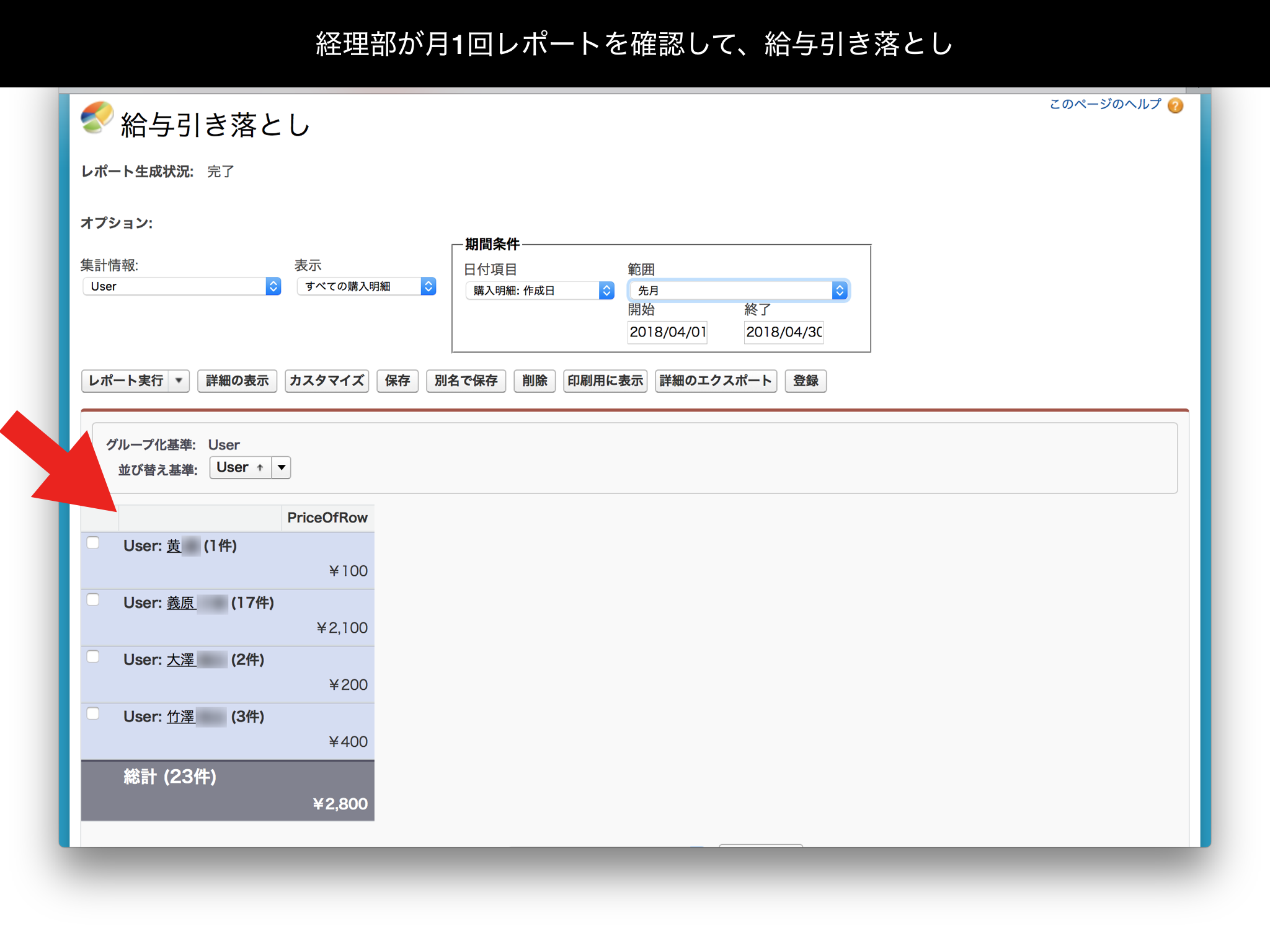Check the box for user 義原 row
Image resolution: width=1270 pixels, height=952 pixels.
point(93,600)
